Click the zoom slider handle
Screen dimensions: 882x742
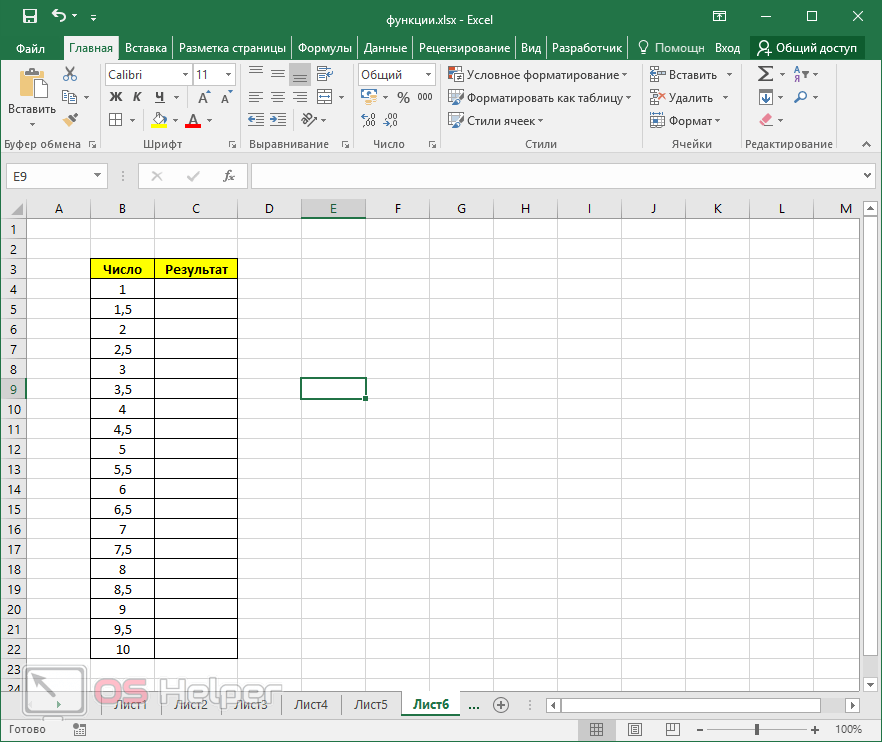coord(757,730)
